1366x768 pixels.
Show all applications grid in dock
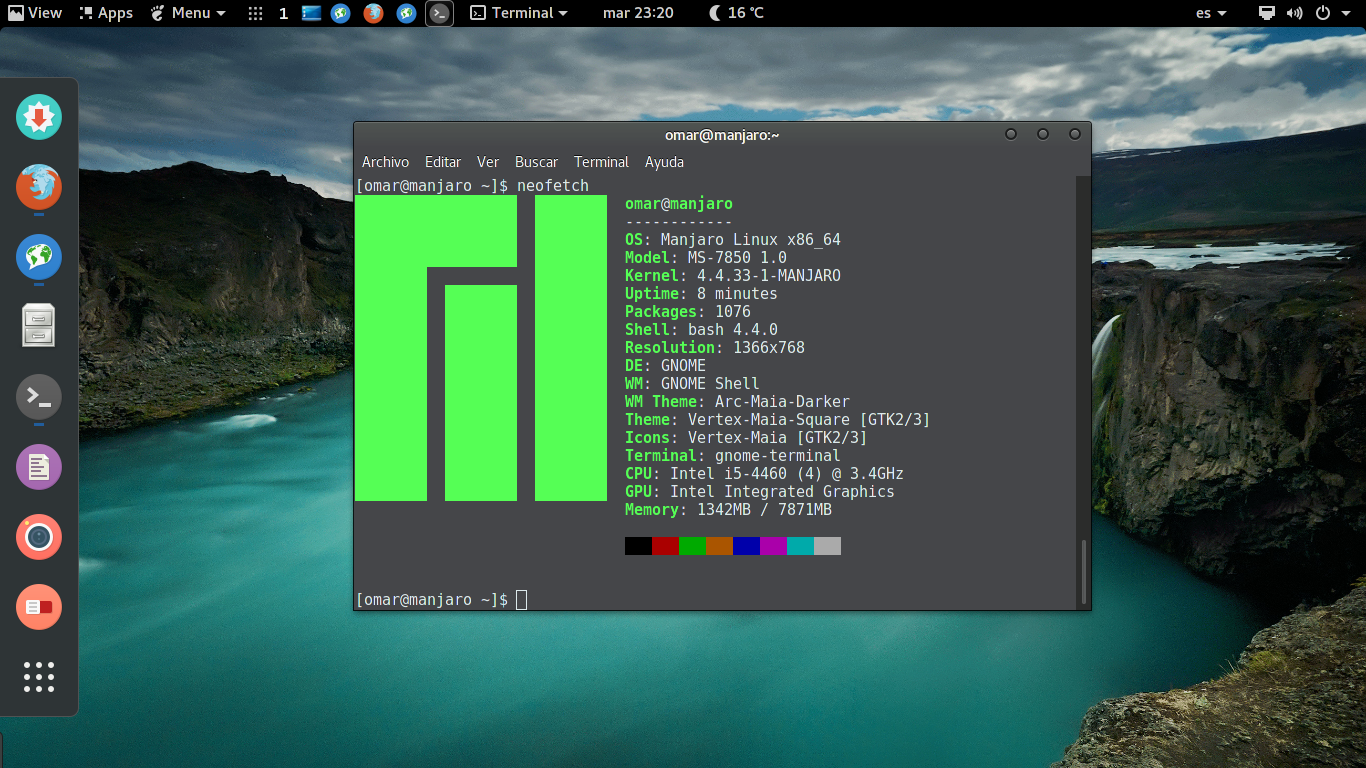click(x=39, y=677)
